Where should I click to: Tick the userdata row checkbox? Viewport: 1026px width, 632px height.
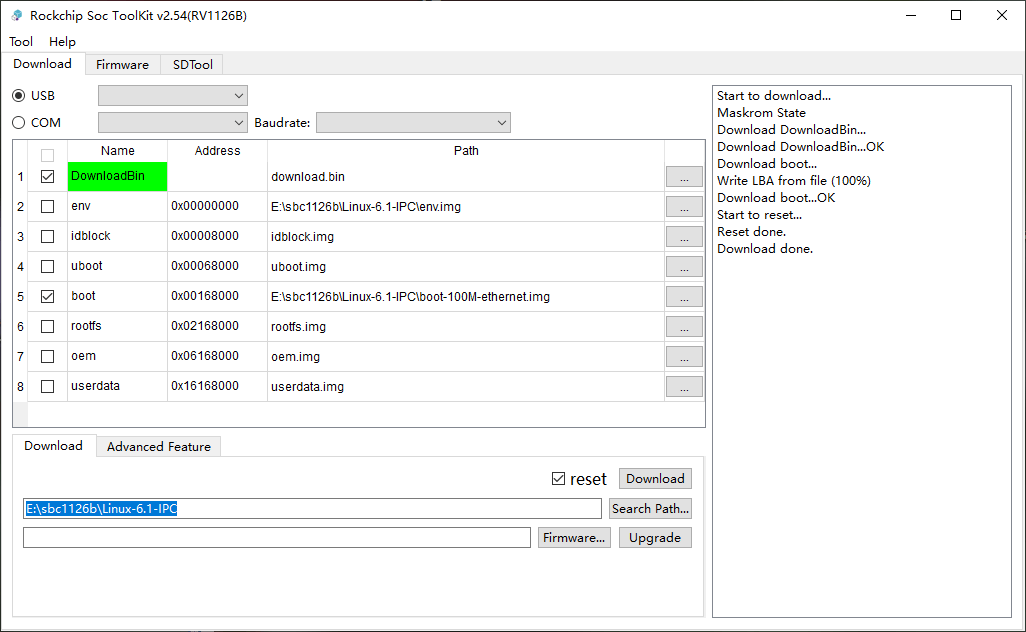(47, 387)
